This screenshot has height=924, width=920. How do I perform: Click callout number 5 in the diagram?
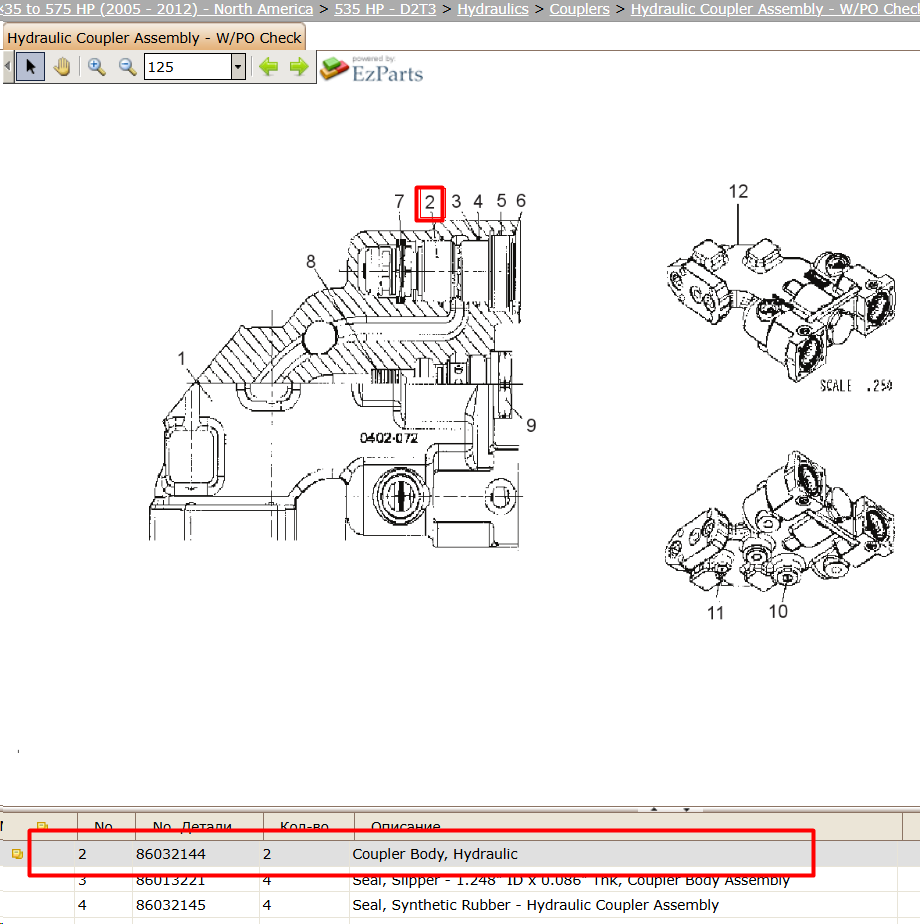pos(501,201)
